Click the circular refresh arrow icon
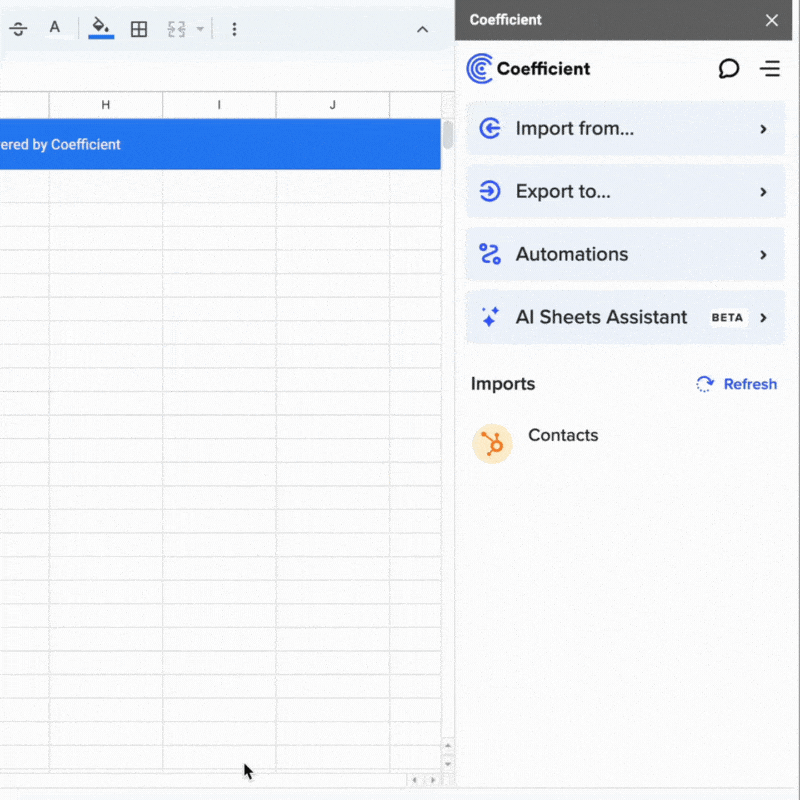Screen dimensions: 800x800 (705, 384)
